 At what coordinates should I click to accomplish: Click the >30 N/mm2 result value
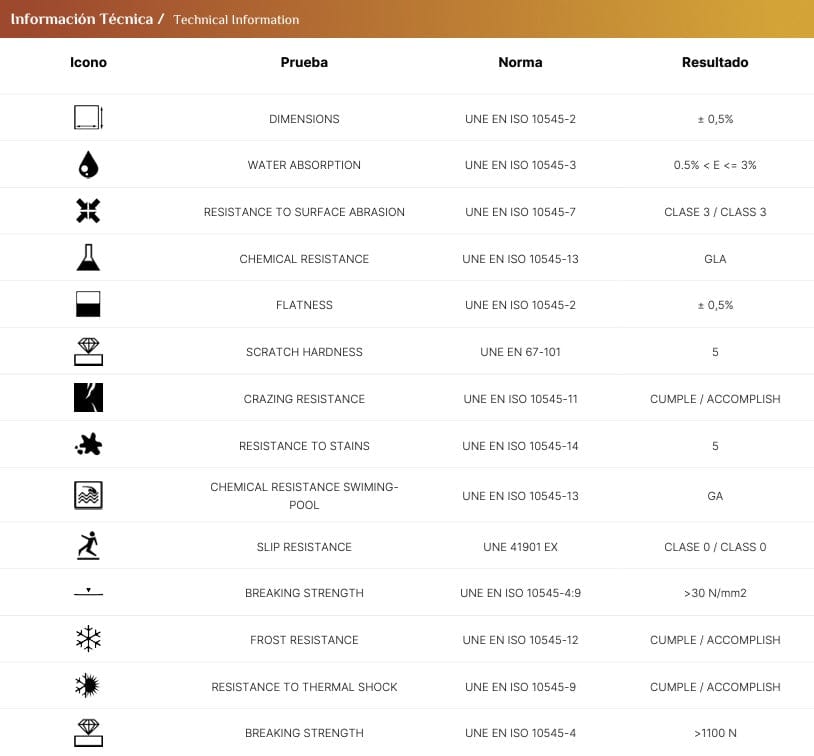(715, 593)
